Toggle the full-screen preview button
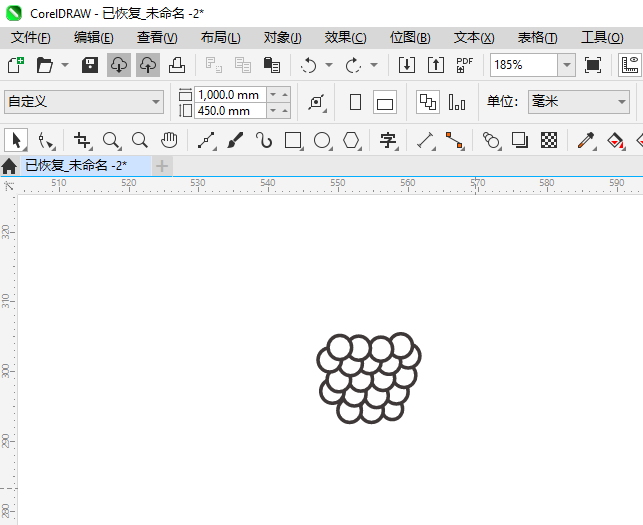 point(593,65)
